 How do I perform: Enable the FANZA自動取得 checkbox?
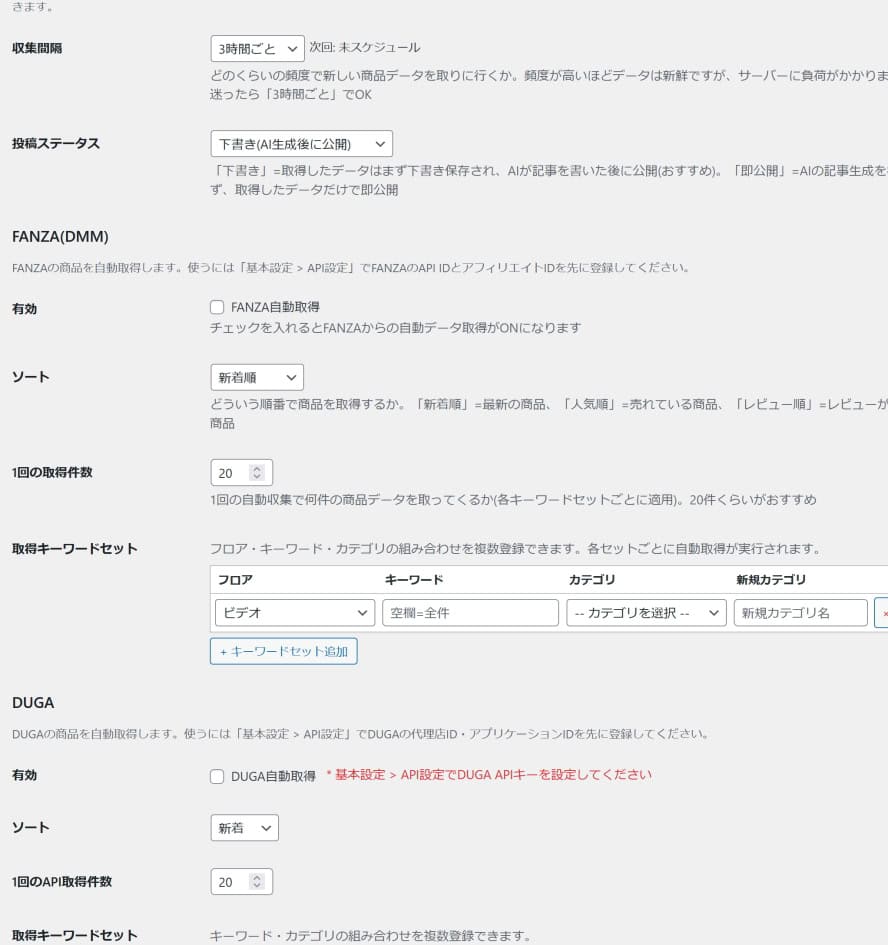coord(217,307)
